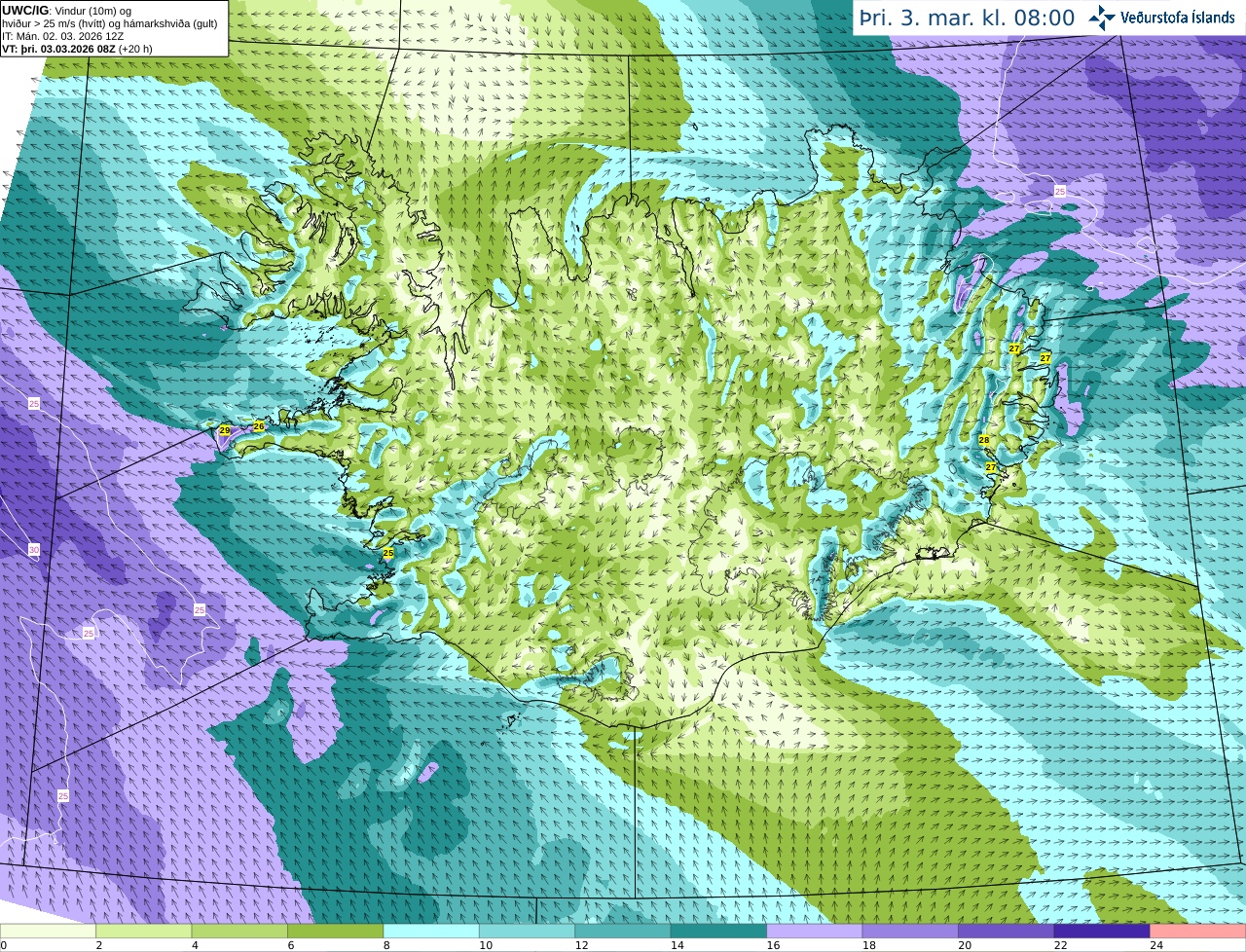Click the Veðurstofa Íslands logo symbol
The image size is (1246, 952).
[x=1102, y=17]
